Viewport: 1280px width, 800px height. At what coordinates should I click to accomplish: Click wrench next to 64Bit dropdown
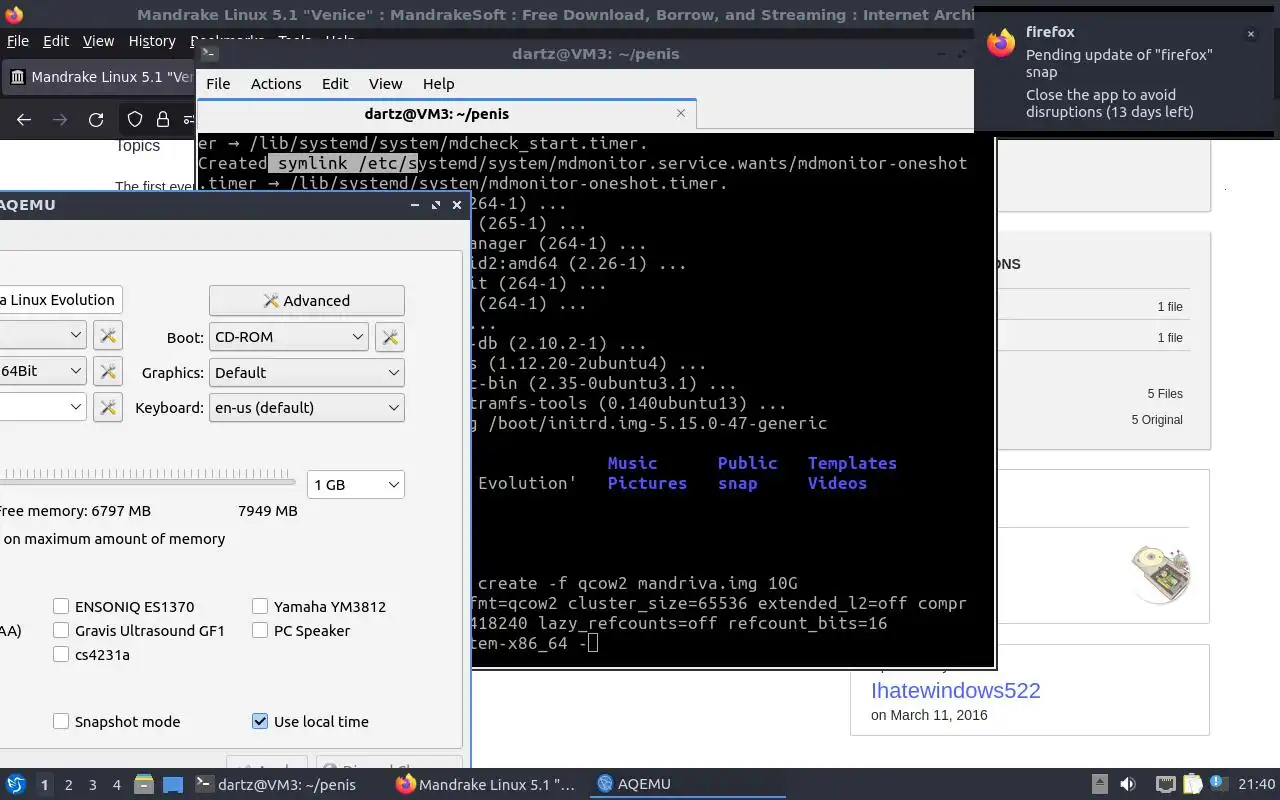click(108, 371)
